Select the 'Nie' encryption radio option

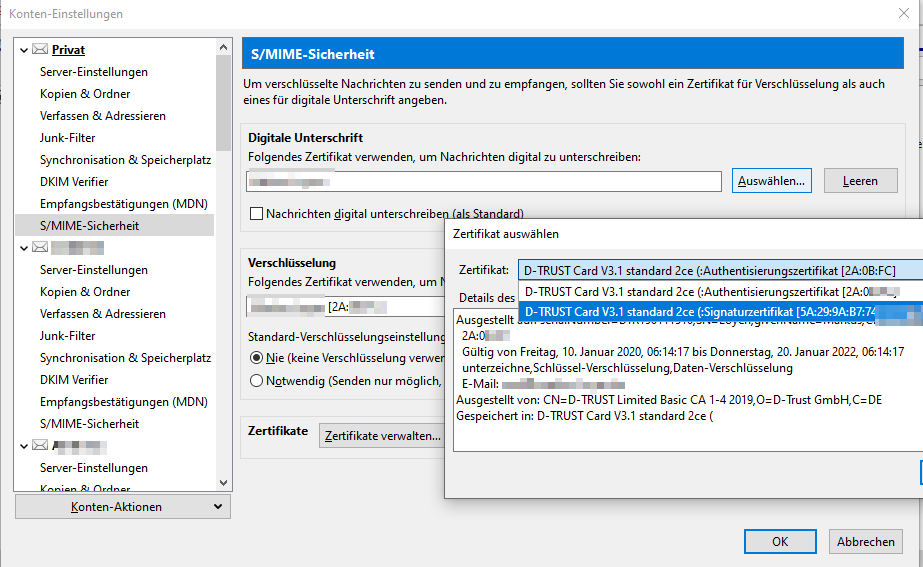click(257, 358)
